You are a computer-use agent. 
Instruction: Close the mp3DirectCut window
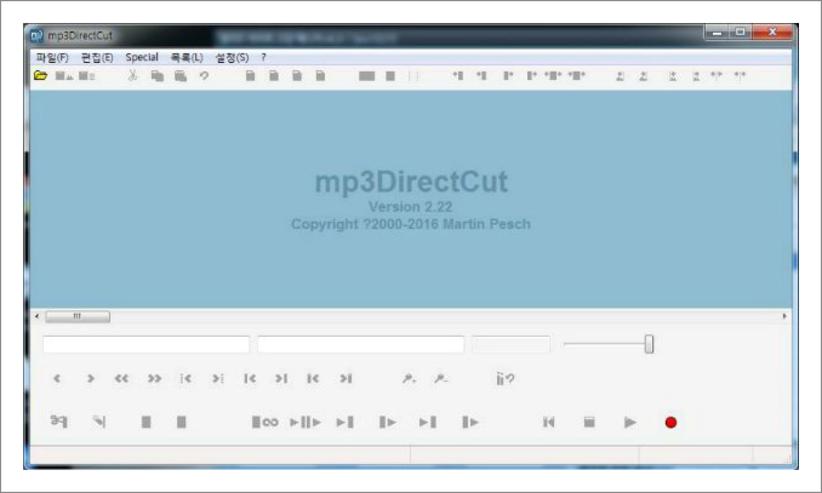[772, 33]
